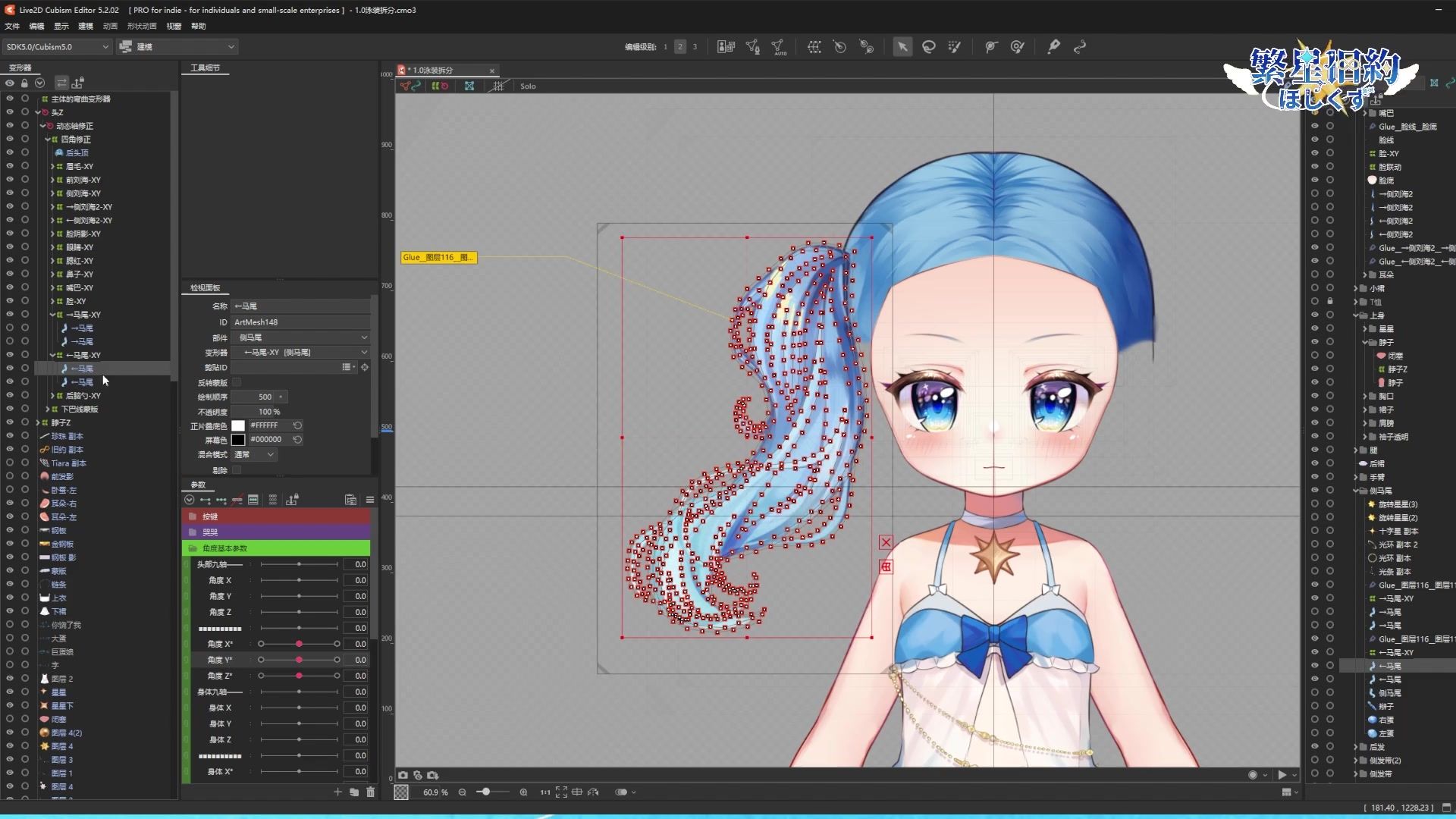Toggle eye for 脸底 in right parts panel
1456x819 pixels.
(1315, 180)
